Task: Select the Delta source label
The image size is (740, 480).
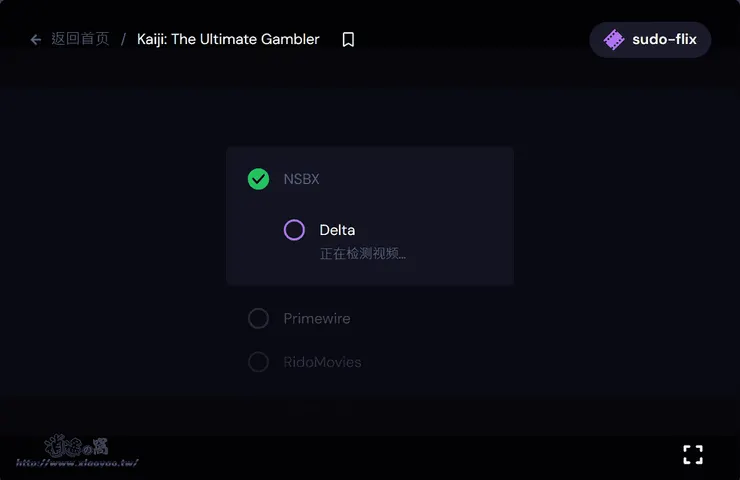Action: click(x=337, y=230)
